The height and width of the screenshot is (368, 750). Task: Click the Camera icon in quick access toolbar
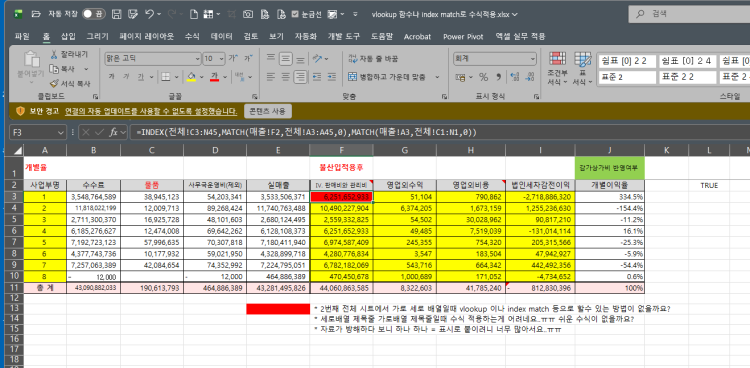[247, 14]
